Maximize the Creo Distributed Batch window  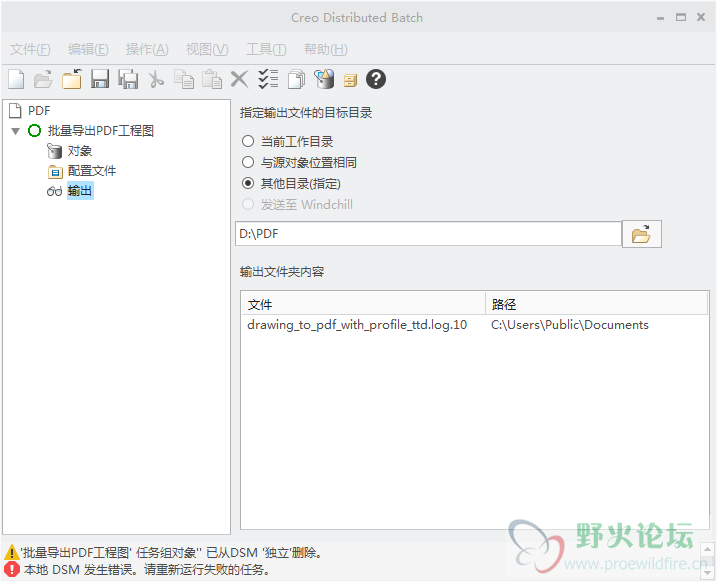click(681, 17)
